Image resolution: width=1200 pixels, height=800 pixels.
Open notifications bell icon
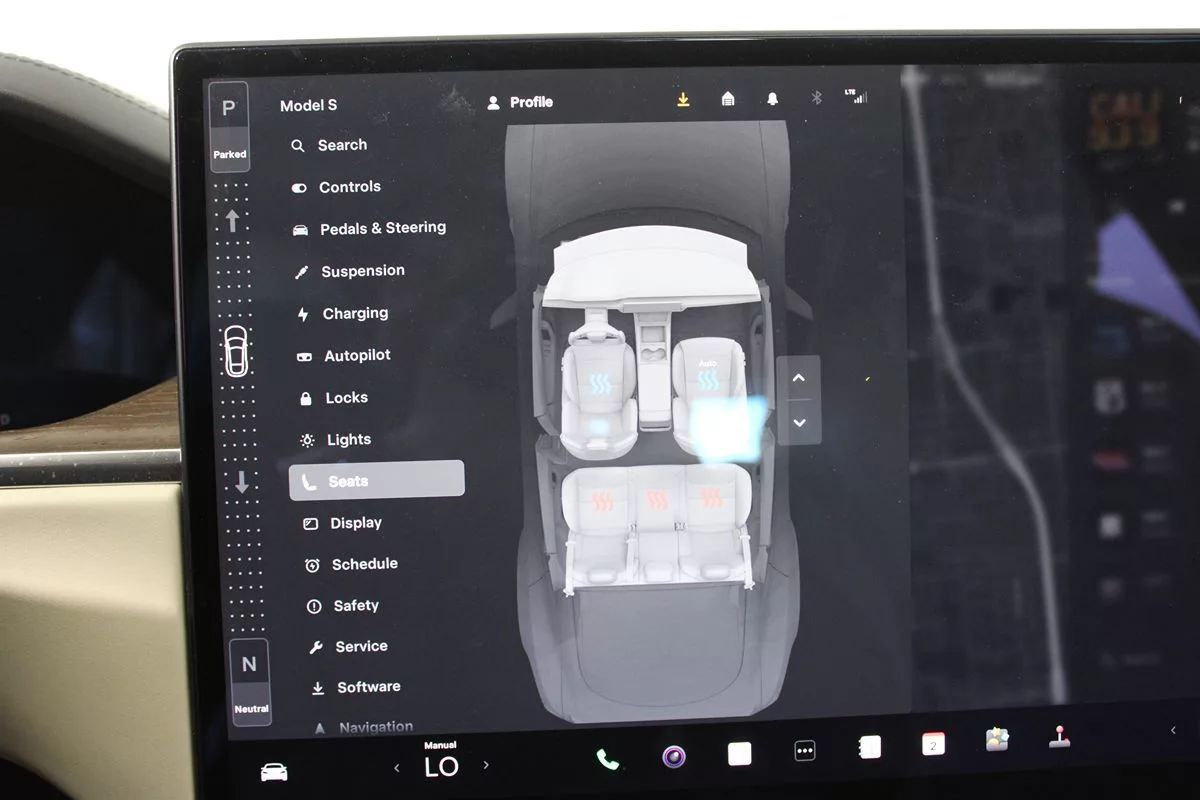(x=772, y=98)
